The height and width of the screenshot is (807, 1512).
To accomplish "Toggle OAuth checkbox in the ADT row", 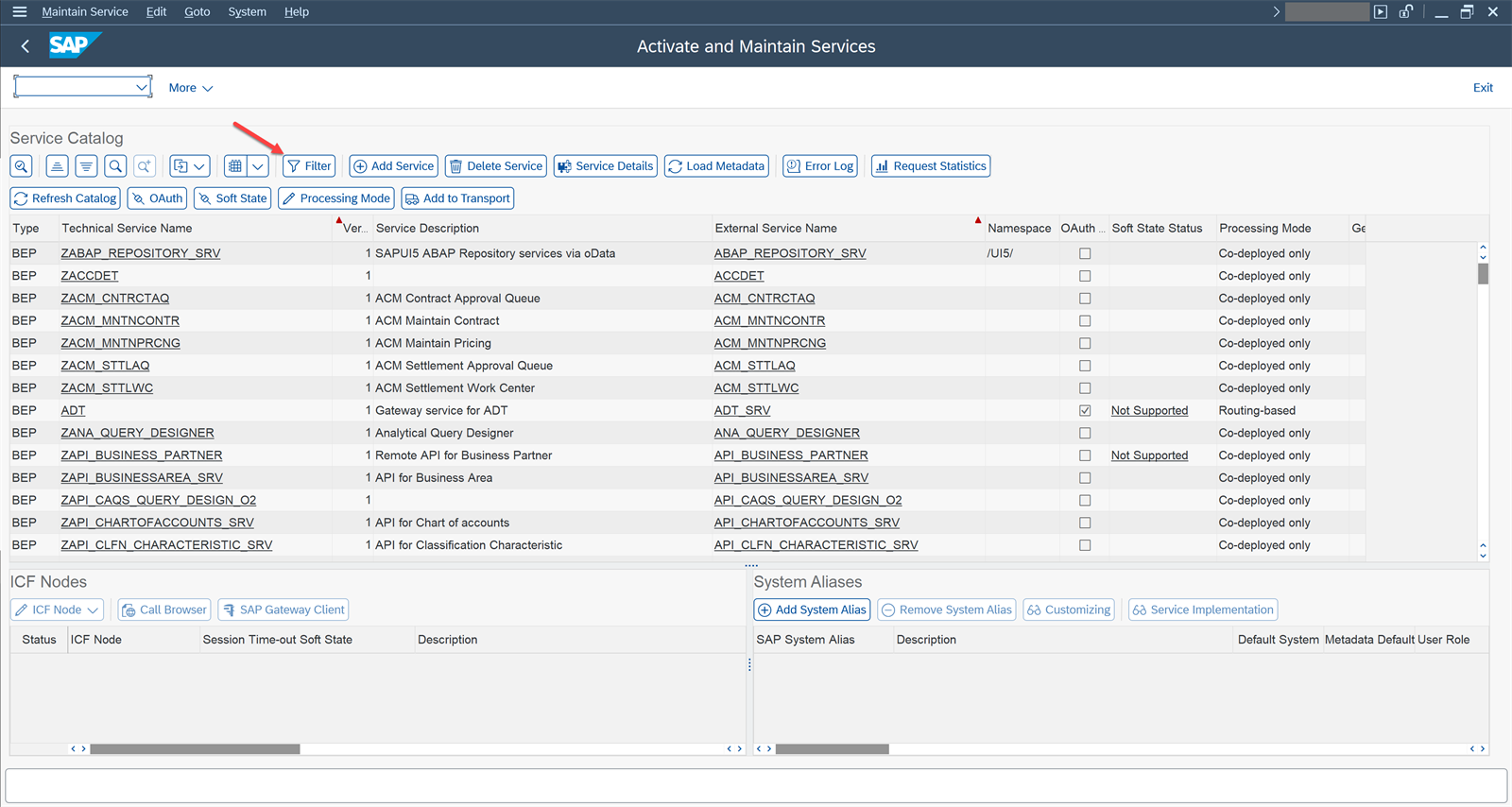I will pyautogui.click(x=1085, y=410).
